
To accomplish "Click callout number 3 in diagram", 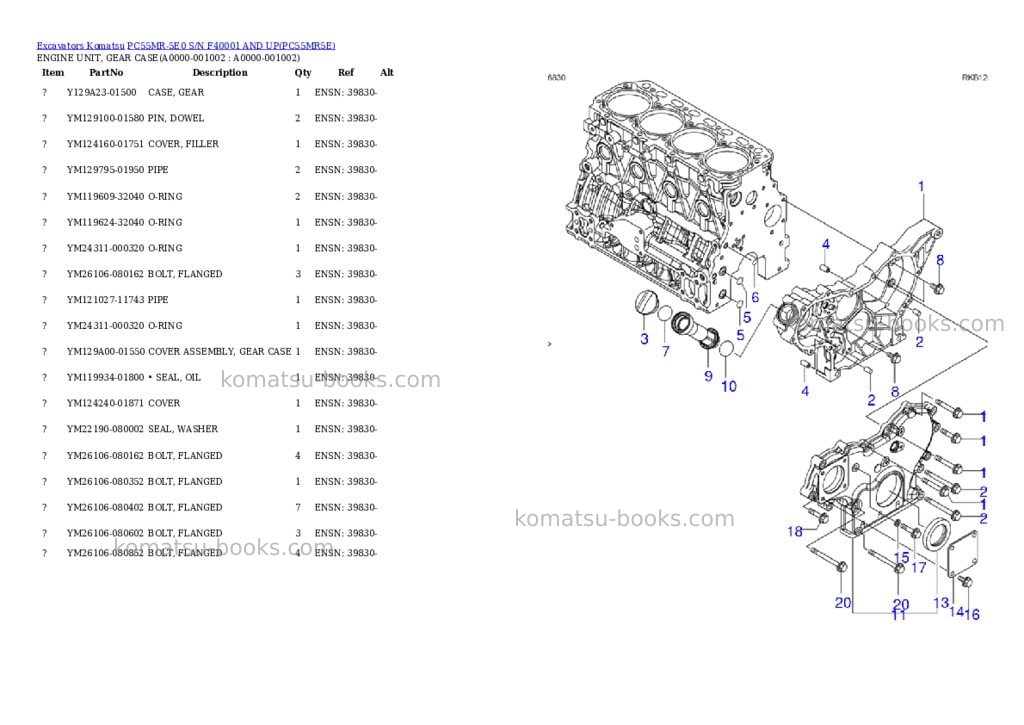I will click(x=645, y=339).
